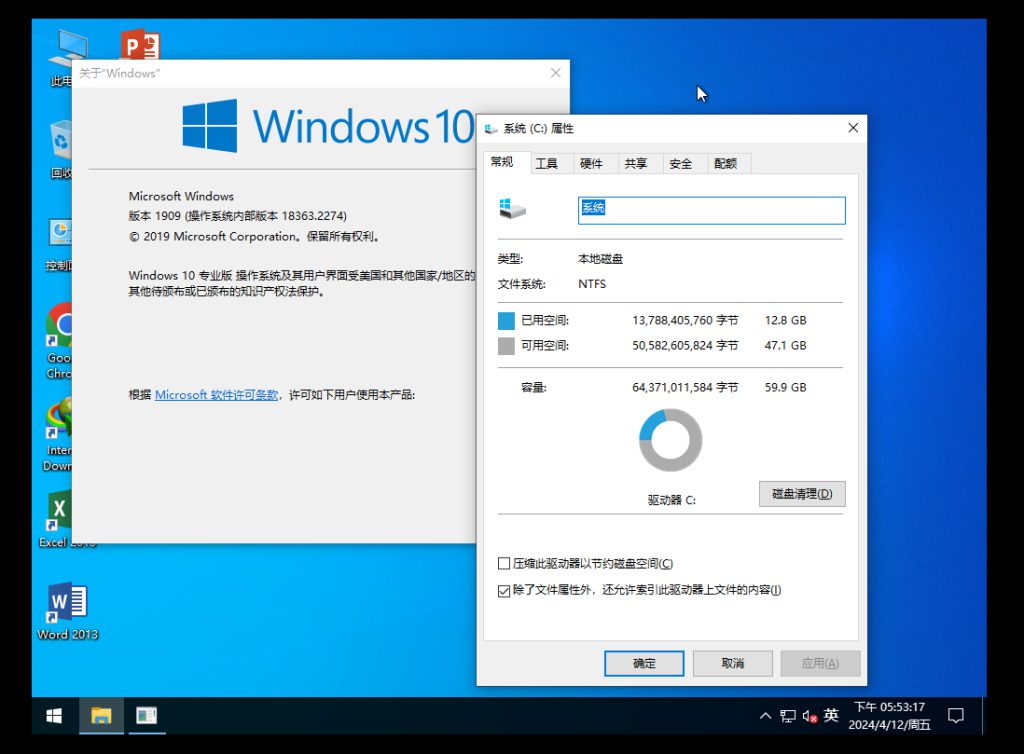
Task: Select the Excel 2013 desktop icon
Action: pyautogui.click(x=60, y=516)
